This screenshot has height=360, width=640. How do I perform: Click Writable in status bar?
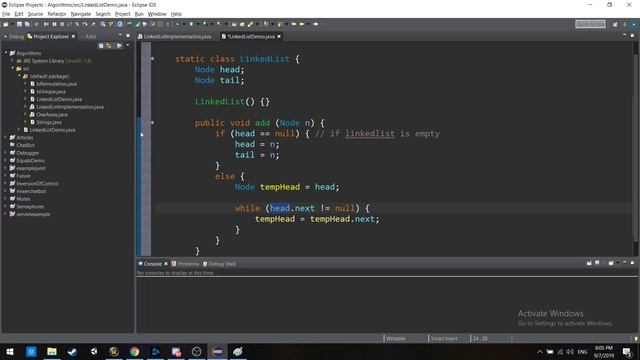(x=396, y=338)
